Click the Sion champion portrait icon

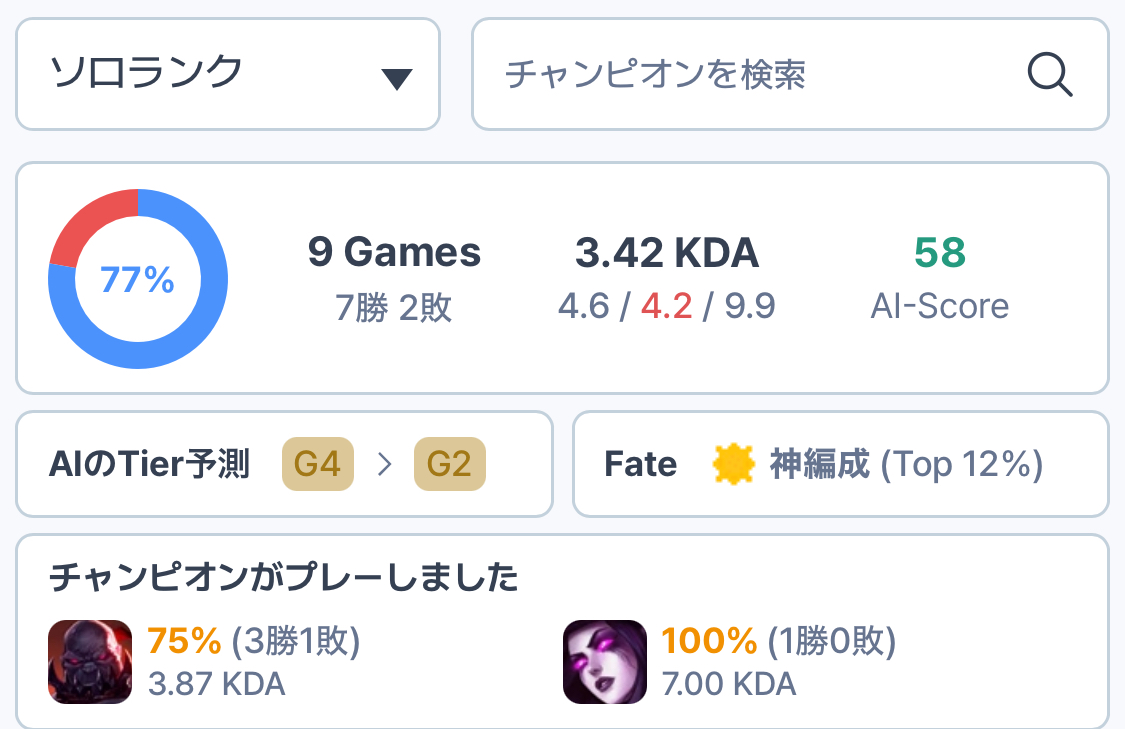[x=90, y=661]
